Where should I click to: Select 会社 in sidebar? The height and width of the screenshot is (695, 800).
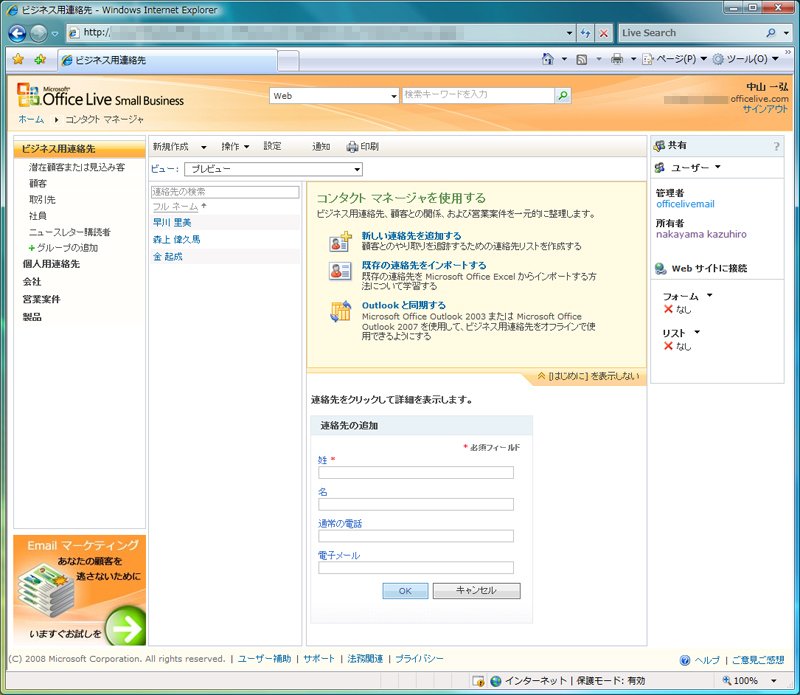tap(32, 282)
